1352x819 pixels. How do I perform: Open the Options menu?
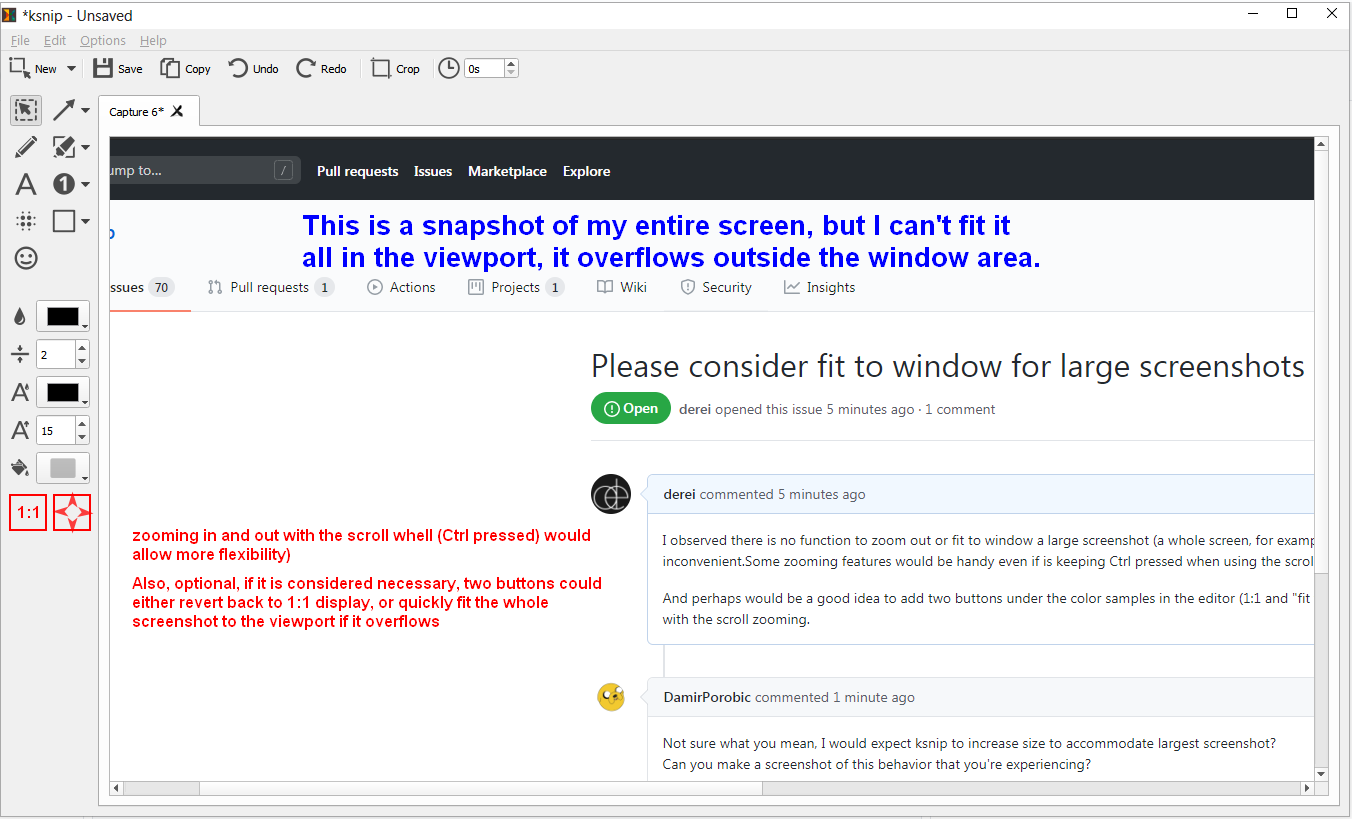tap(102, 40)
